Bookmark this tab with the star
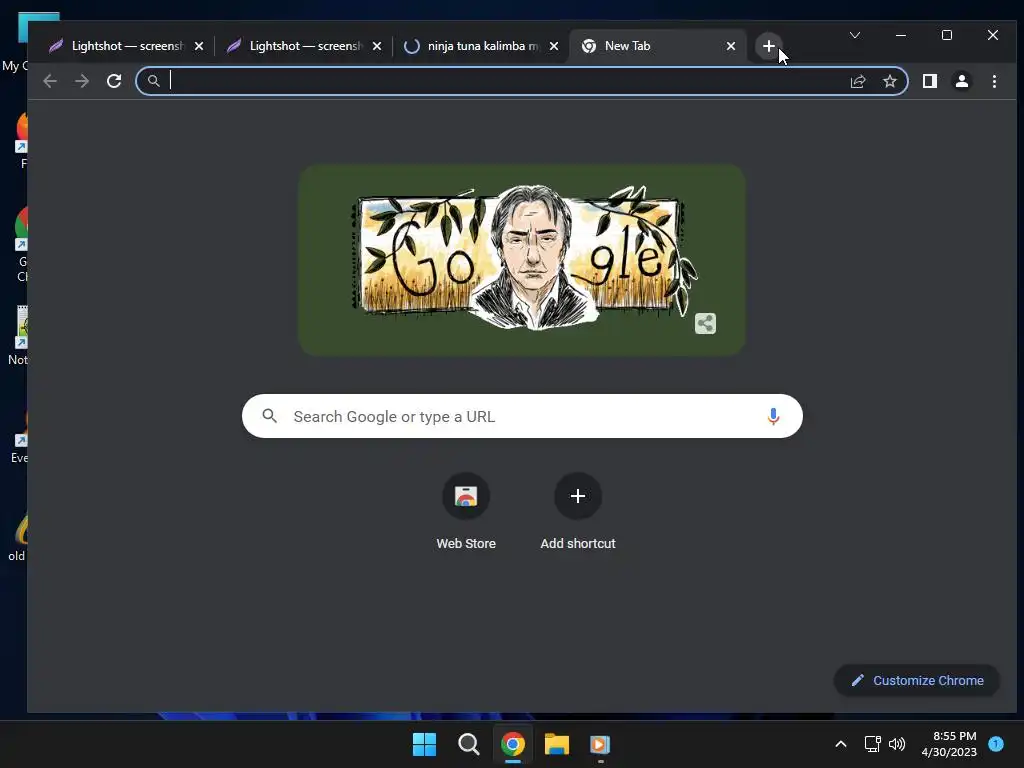The height and width of the screenshot is (768, 1024). tap(889, 81)
